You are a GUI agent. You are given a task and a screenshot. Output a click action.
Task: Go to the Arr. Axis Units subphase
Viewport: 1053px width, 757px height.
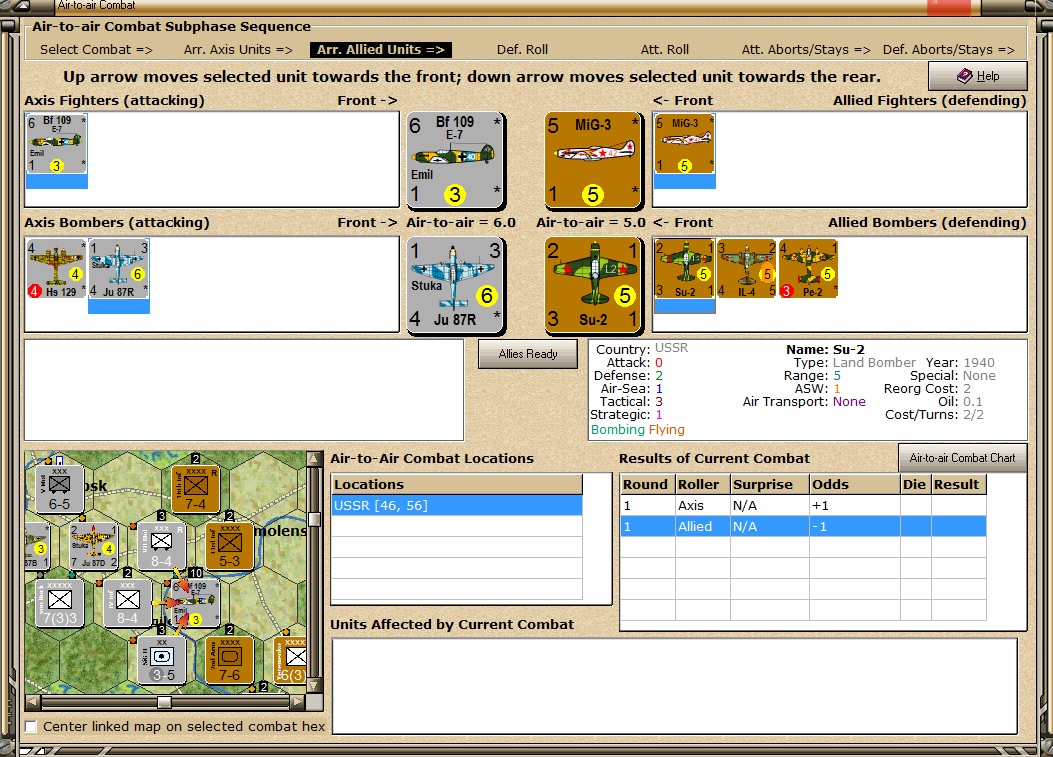238,50
